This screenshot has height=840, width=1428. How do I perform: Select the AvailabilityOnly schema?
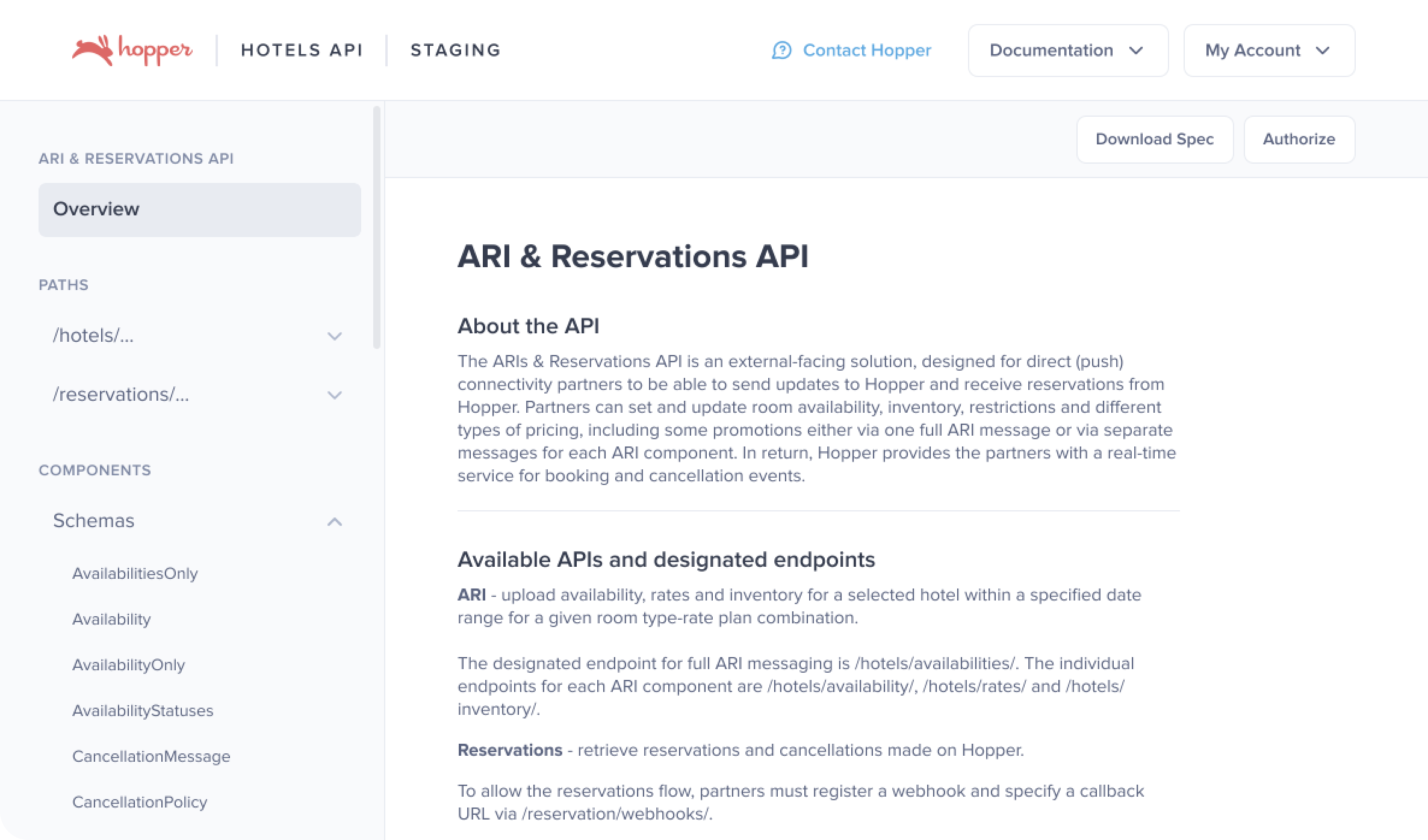pos(128,665)
